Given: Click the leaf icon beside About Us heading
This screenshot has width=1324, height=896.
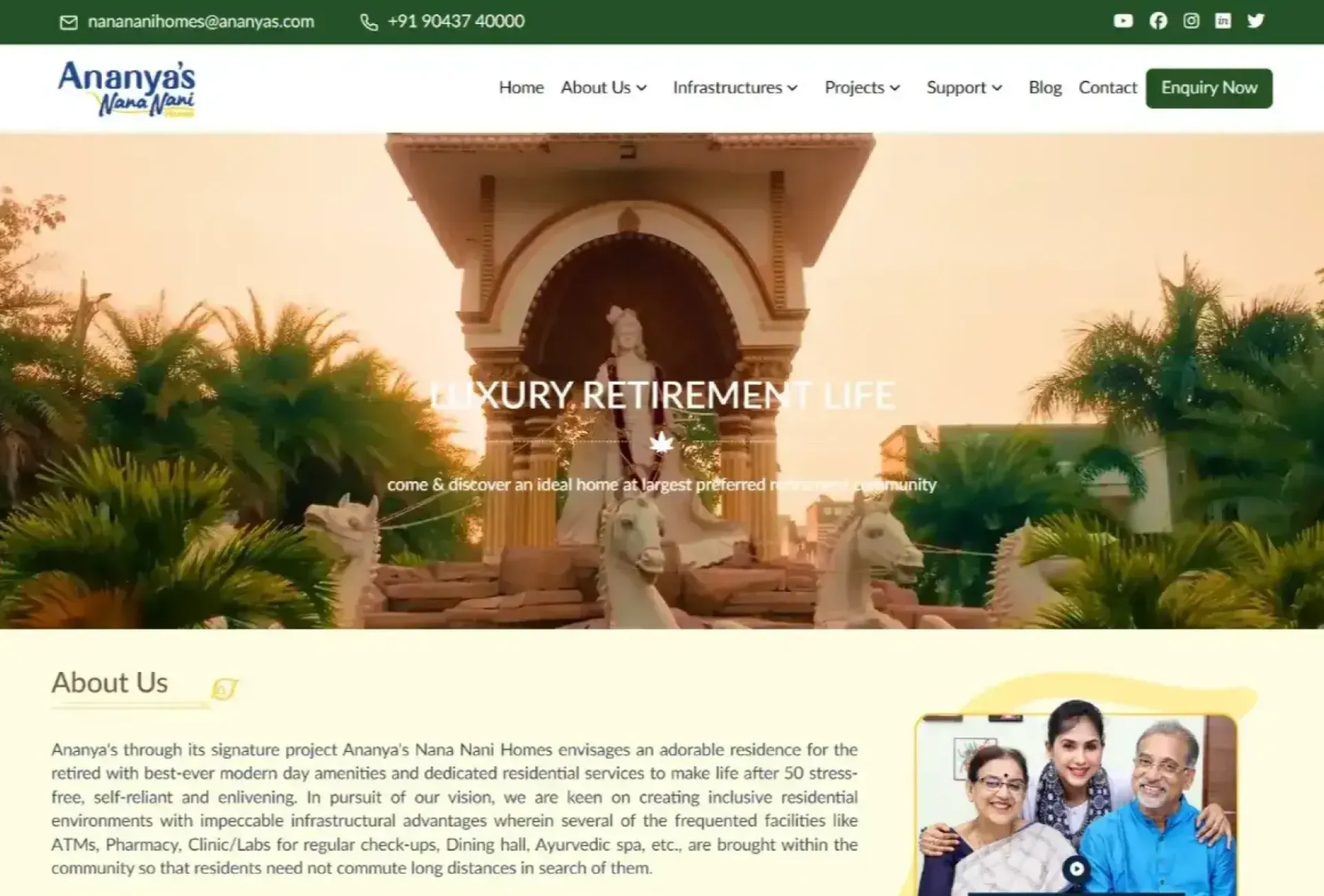Looking at the screenshot, I should click(224, 689).
